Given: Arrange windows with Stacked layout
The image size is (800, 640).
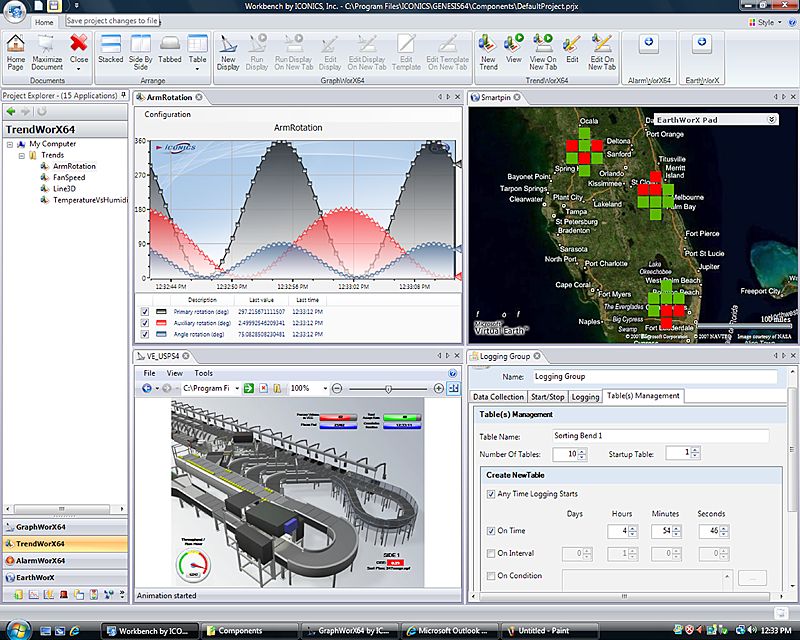Looking at the screenshot, I should [x=110, y=49].
